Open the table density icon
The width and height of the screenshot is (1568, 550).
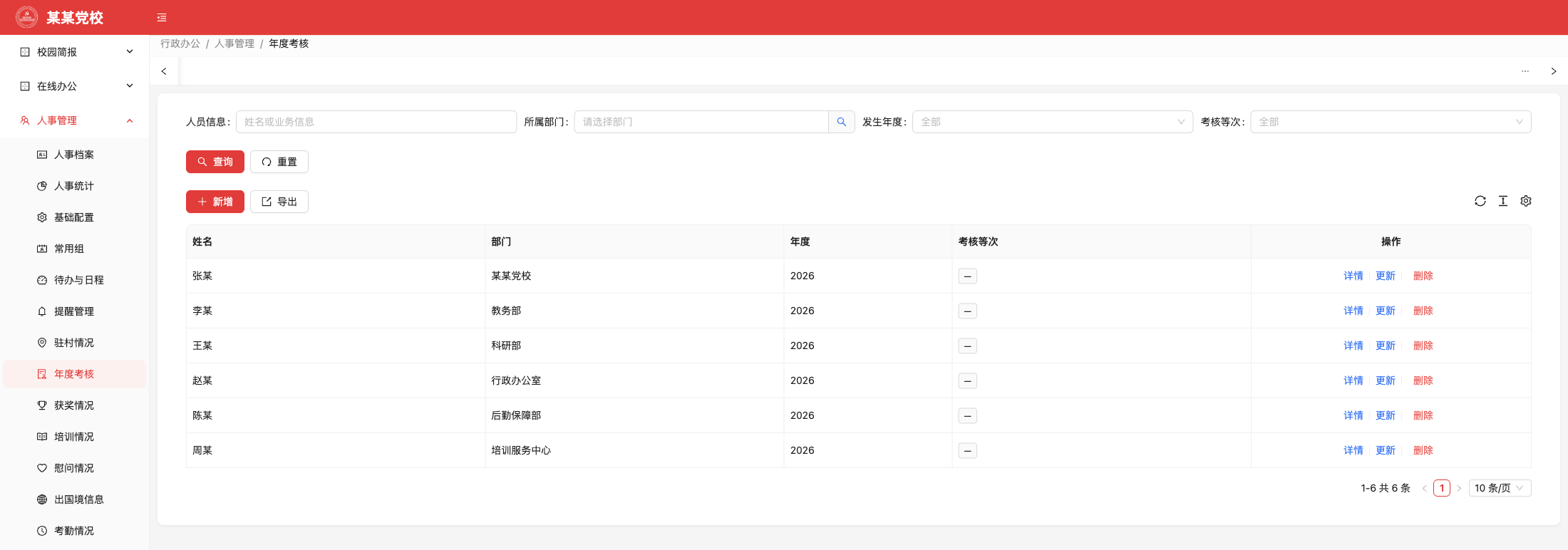1503,201
